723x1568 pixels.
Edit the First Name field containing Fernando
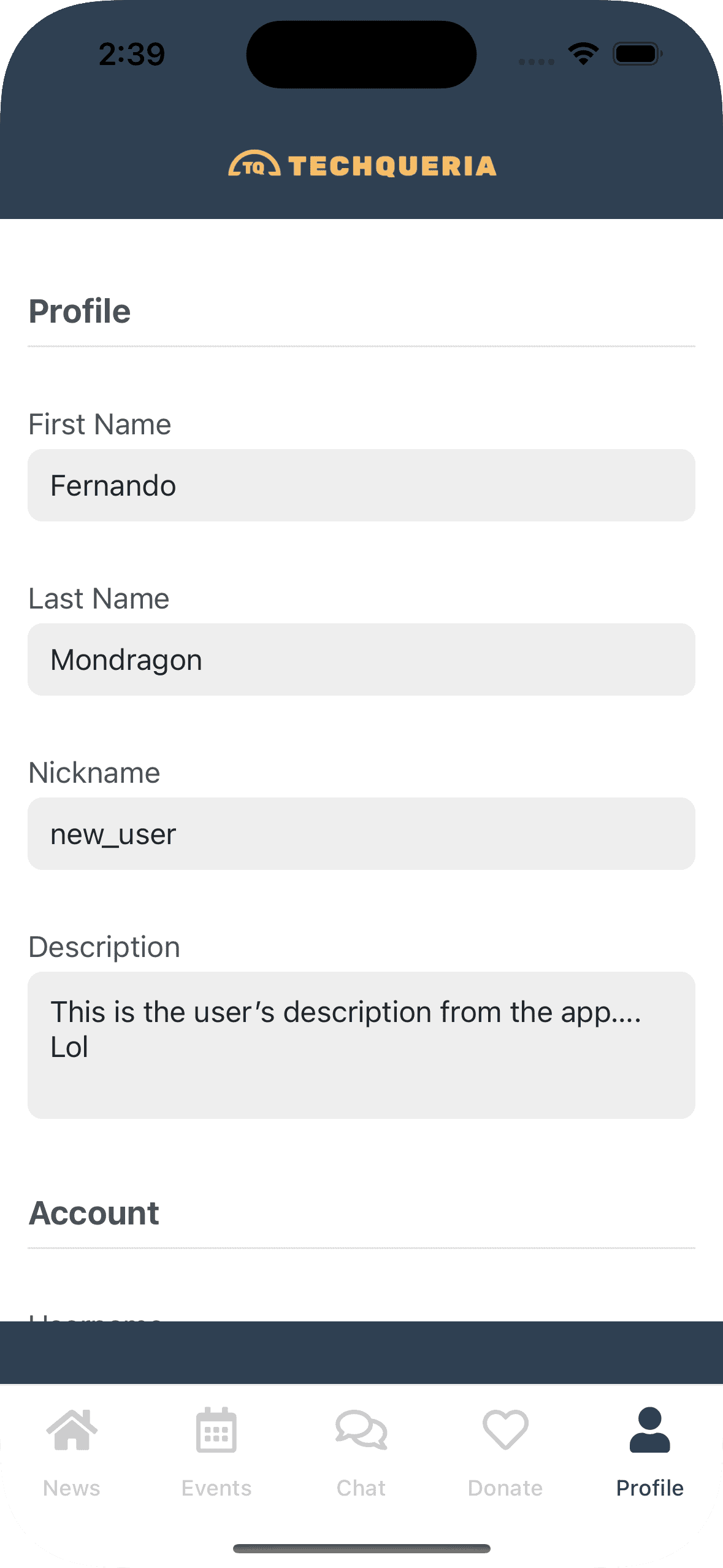pyautogui.click(x=361, y=485)
